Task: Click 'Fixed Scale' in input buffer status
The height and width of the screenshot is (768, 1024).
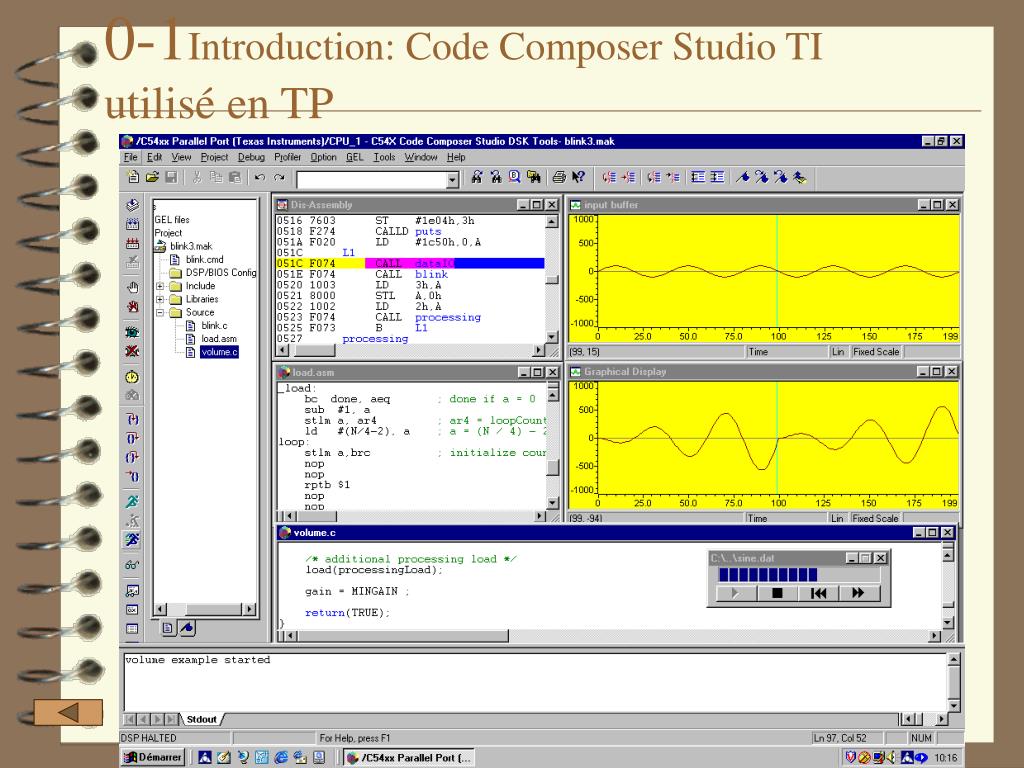Action: [876, 351]
